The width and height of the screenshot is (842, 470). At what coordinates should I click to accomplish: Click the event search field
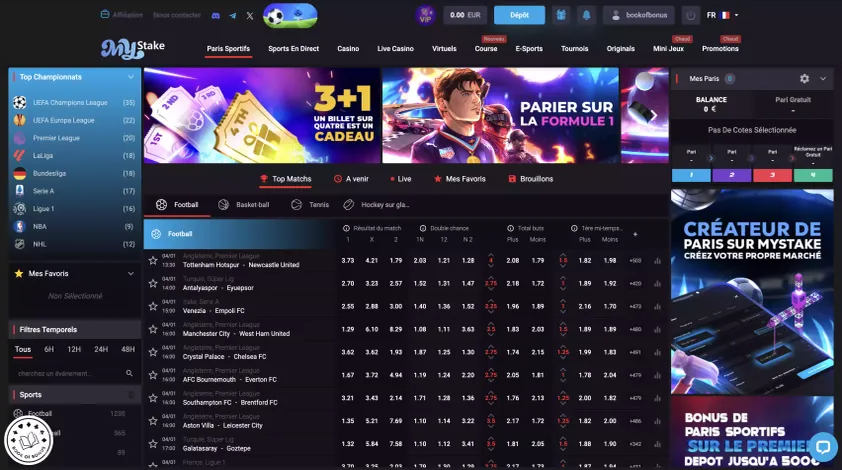pyautogui.click(x=74, y=373)
